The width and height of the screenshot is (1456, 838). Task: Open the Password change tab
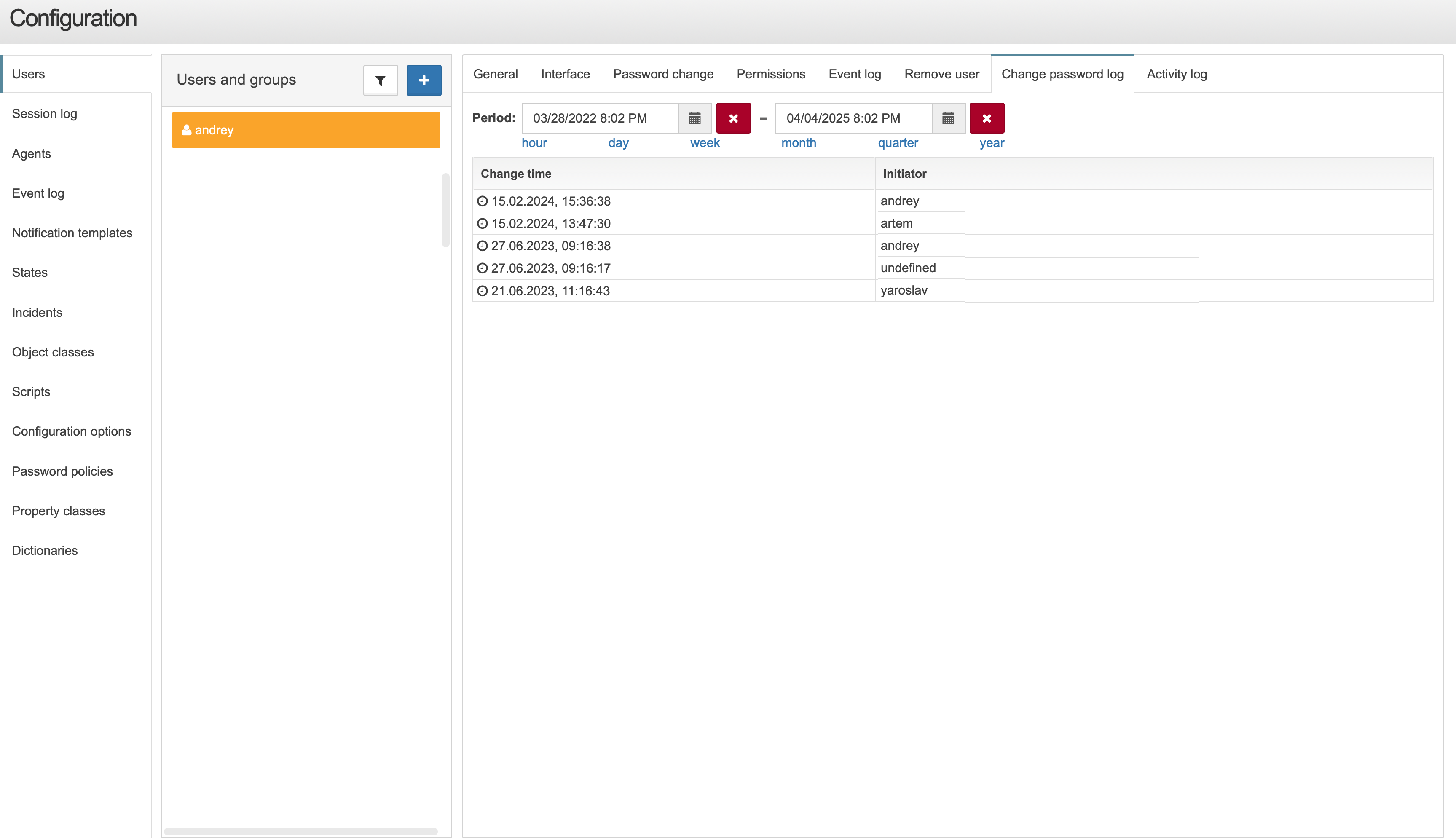663,74
